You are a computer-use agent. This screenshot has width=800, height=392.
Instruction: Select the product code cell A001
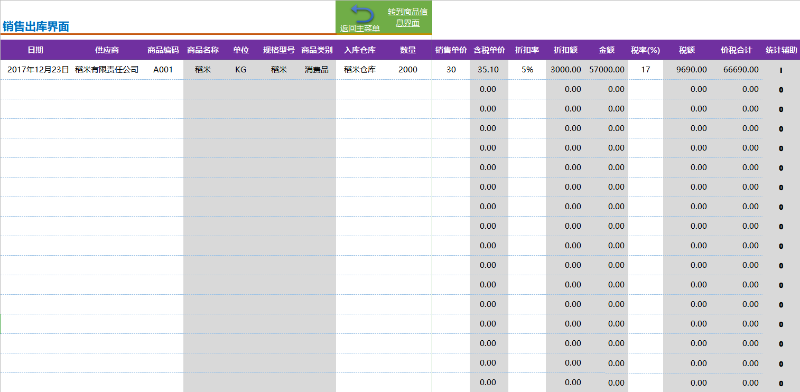(163, 70)
